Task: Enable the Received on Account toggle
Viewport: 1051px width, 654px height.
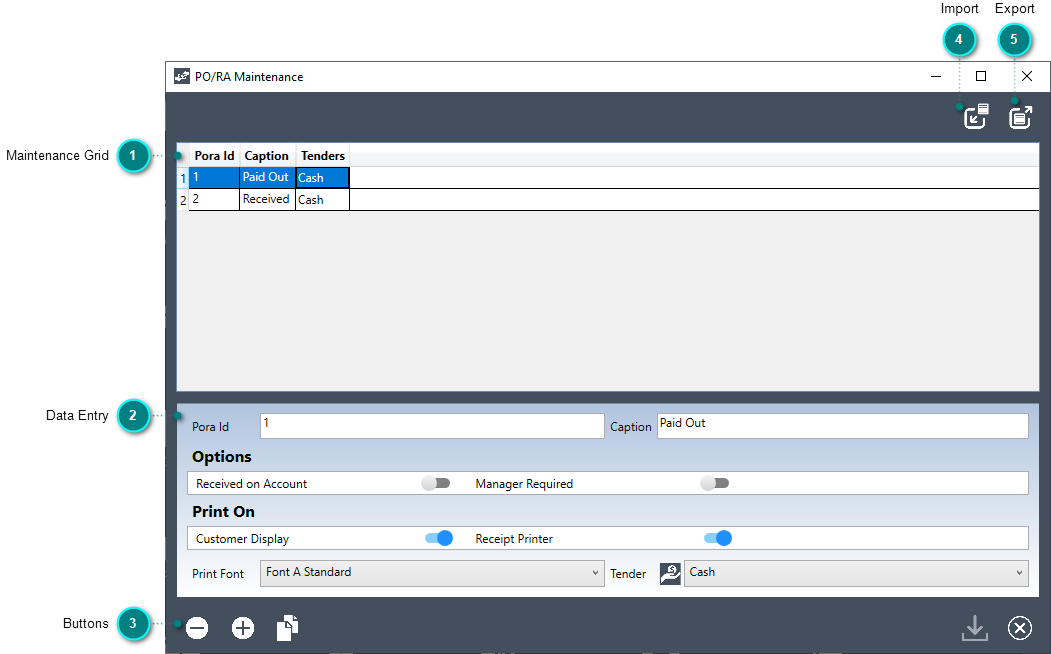Action: coord(436,483)
